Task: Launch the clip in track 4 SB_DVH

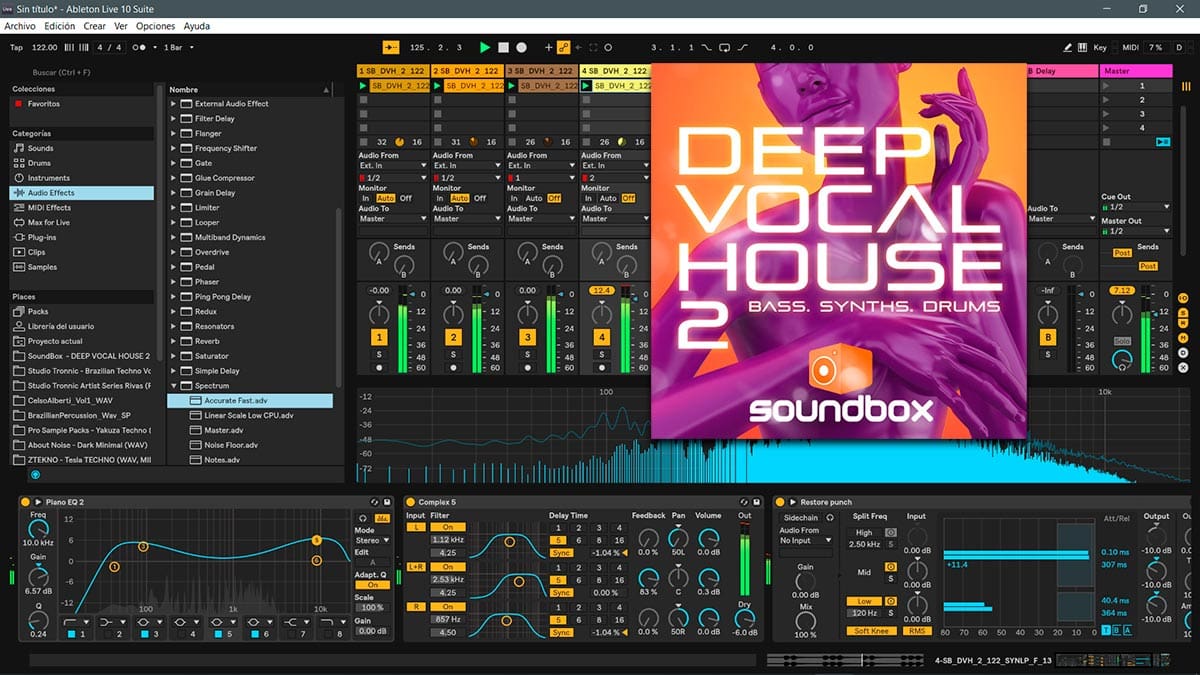Action: pyautogui.click(x=586, y=86)
